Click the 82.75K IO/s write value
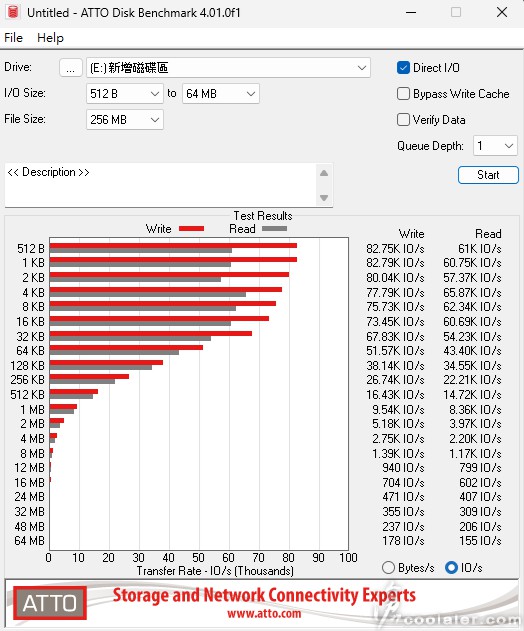The height and width of the screenshot is (631, 524). tap(395, 249)
